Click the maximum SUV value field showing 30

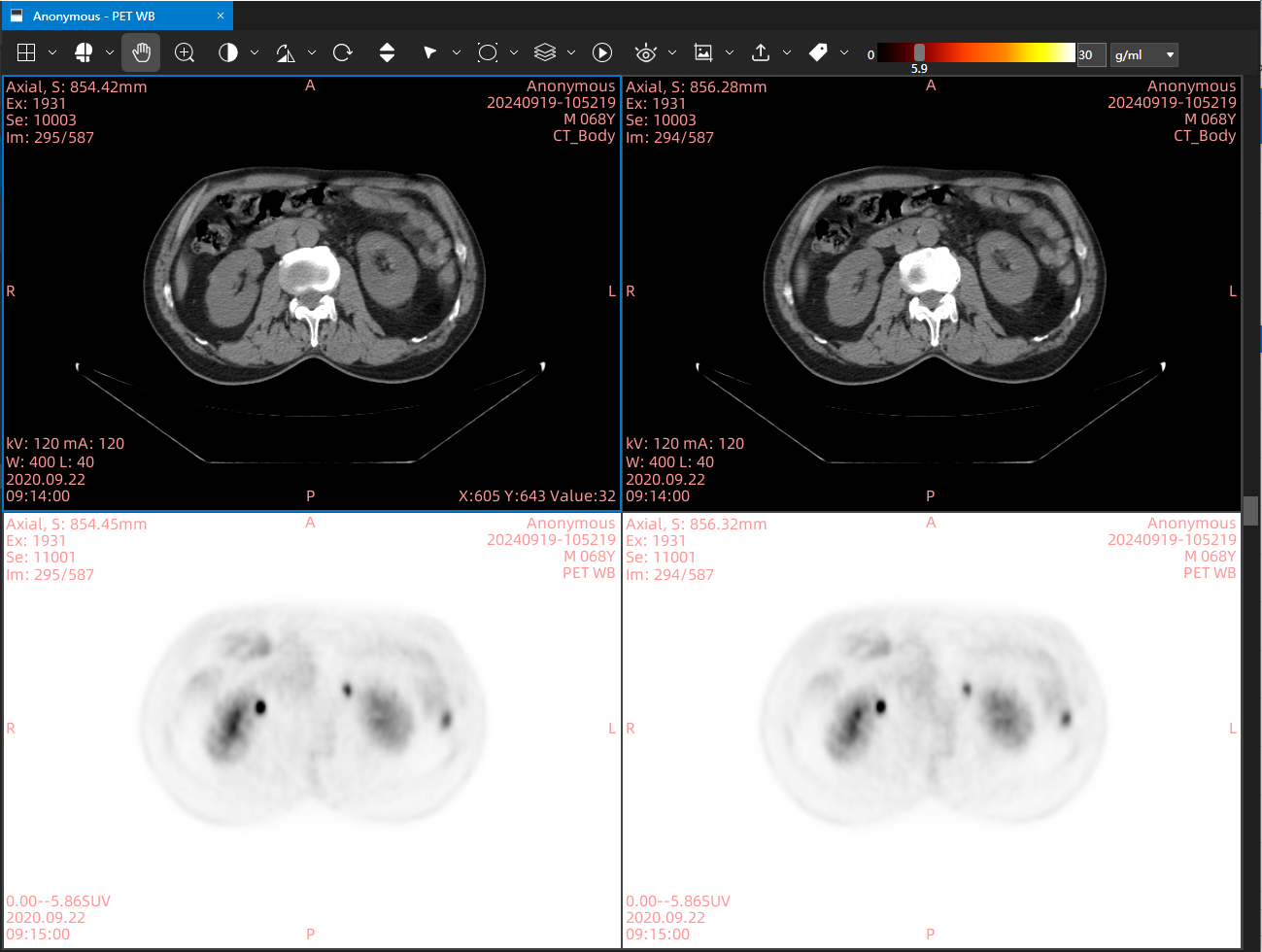click(1091, 54)
